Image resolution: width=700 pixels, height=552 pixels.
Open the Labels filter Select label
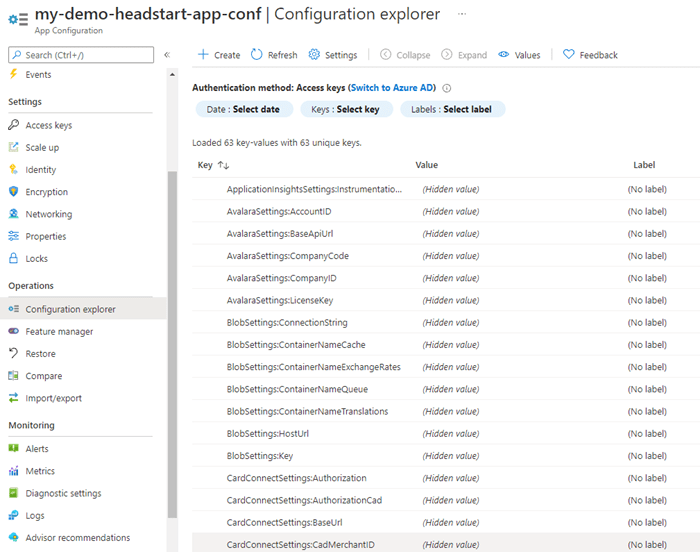[453, 109]
